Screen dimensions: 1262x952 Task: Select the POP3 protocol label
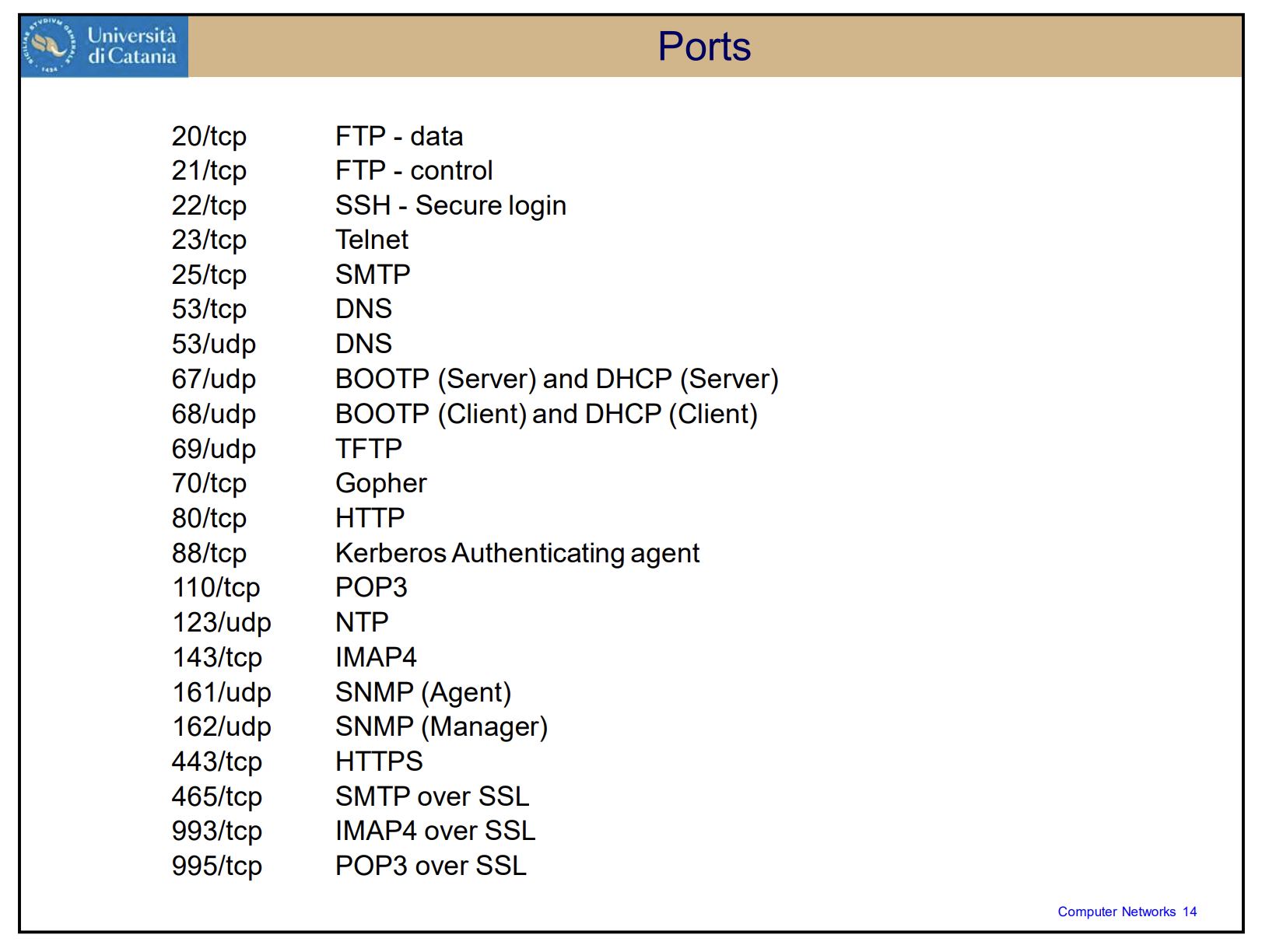point(370,588)
